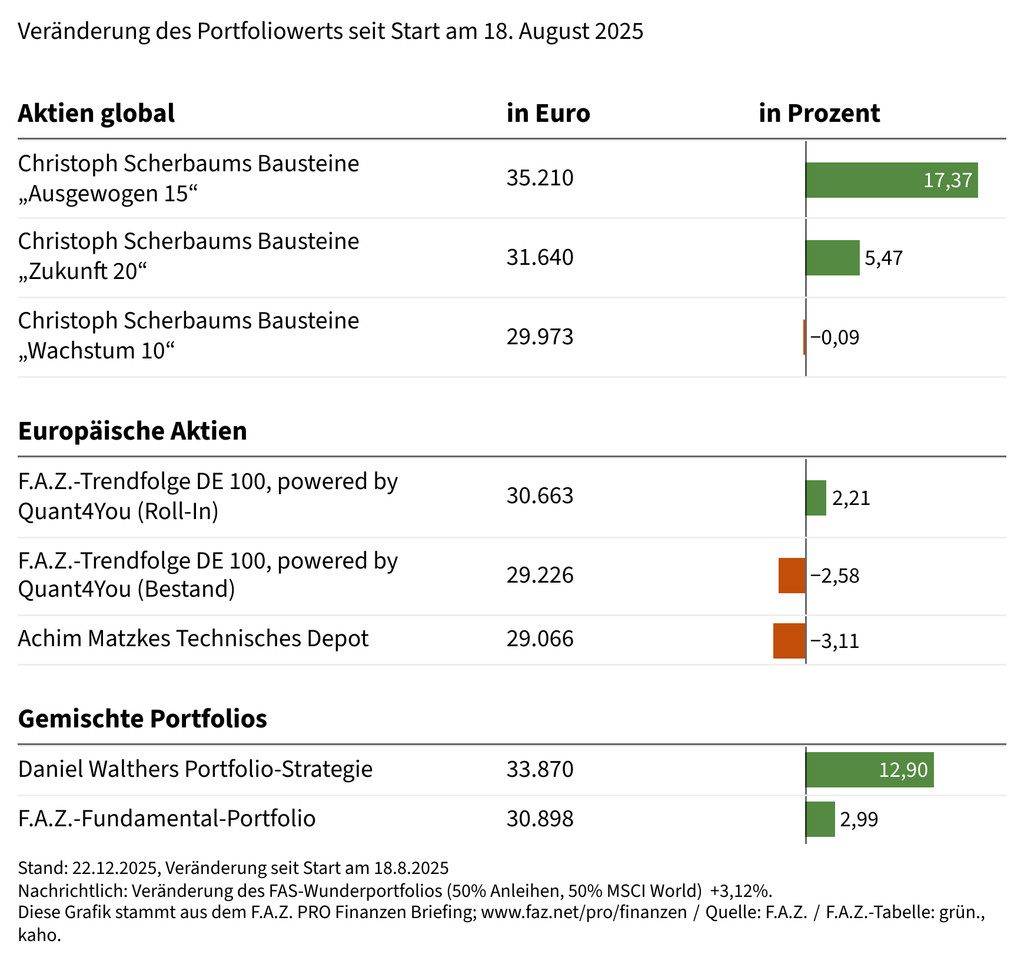
Task: Click the orange −3,11 percent bar
Action: coord(789,640)
